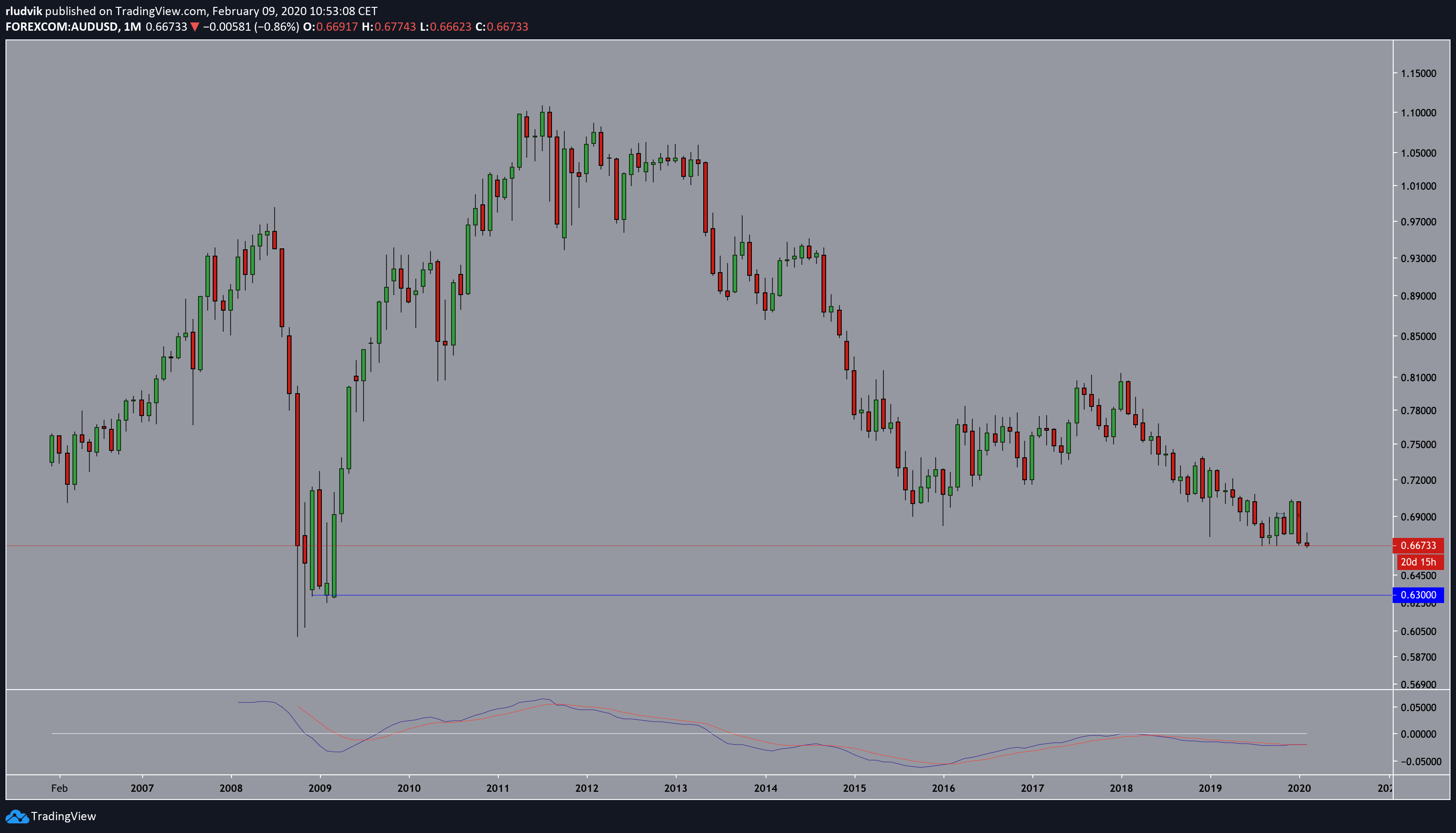This screenshot has width=1456, height=833.
Task: Click the 0.72000 price axis label
Action: 1418,480
